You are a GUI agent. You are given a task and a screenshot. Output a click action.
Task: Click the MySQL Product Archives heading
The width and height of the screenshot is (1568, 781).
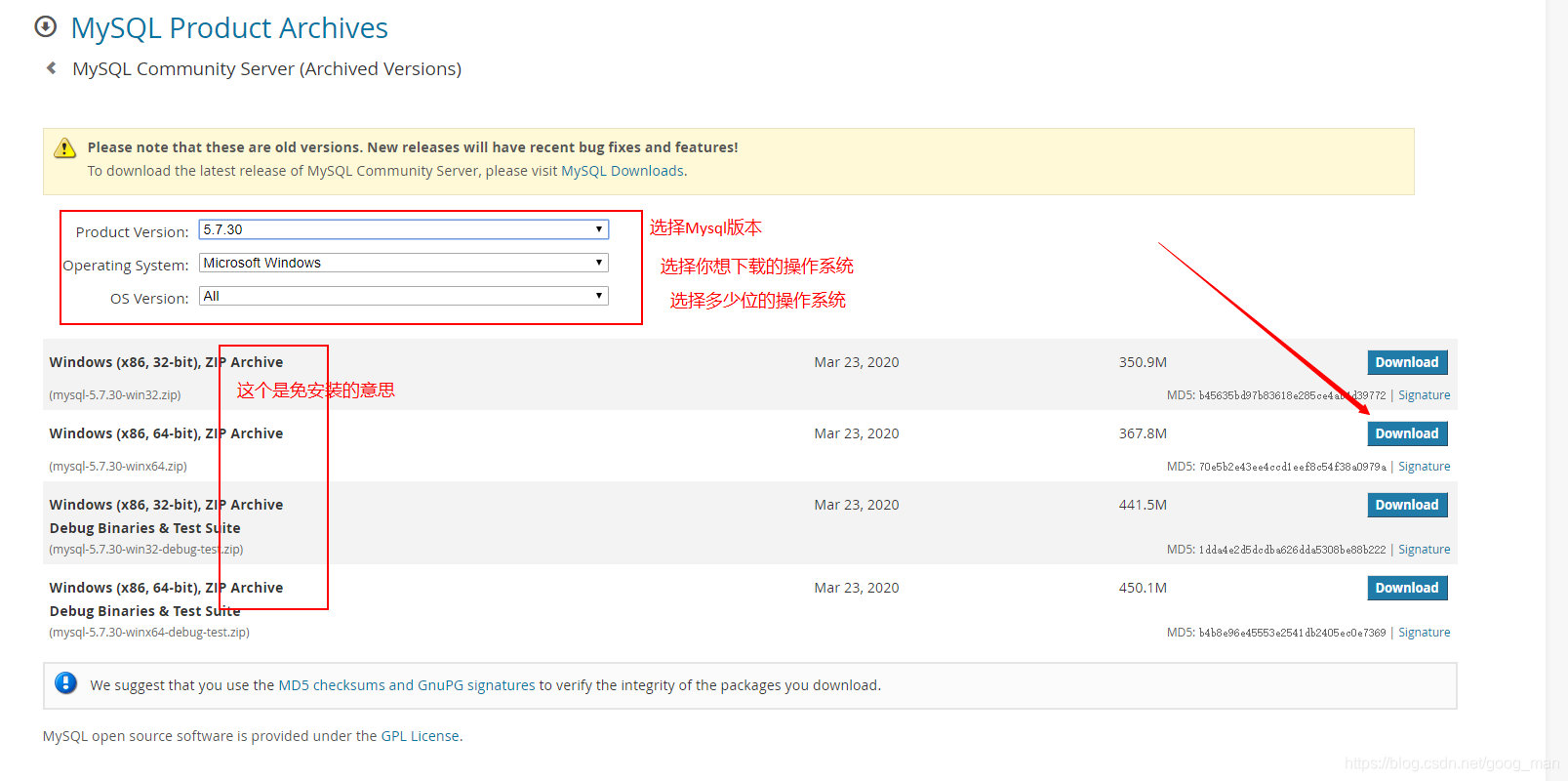point(229,28)
